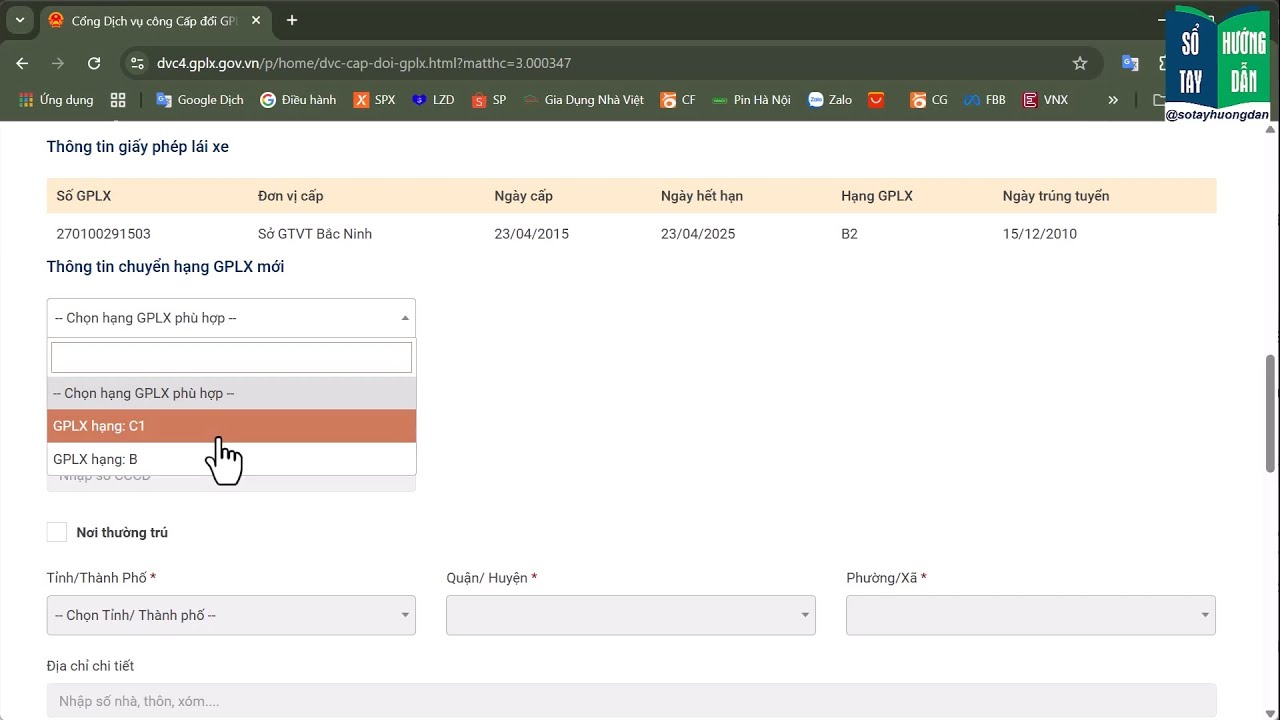Open the SPX bookmark
Image resolution: width=1280 pixels, height=720 pixels.
click(374, 100)
